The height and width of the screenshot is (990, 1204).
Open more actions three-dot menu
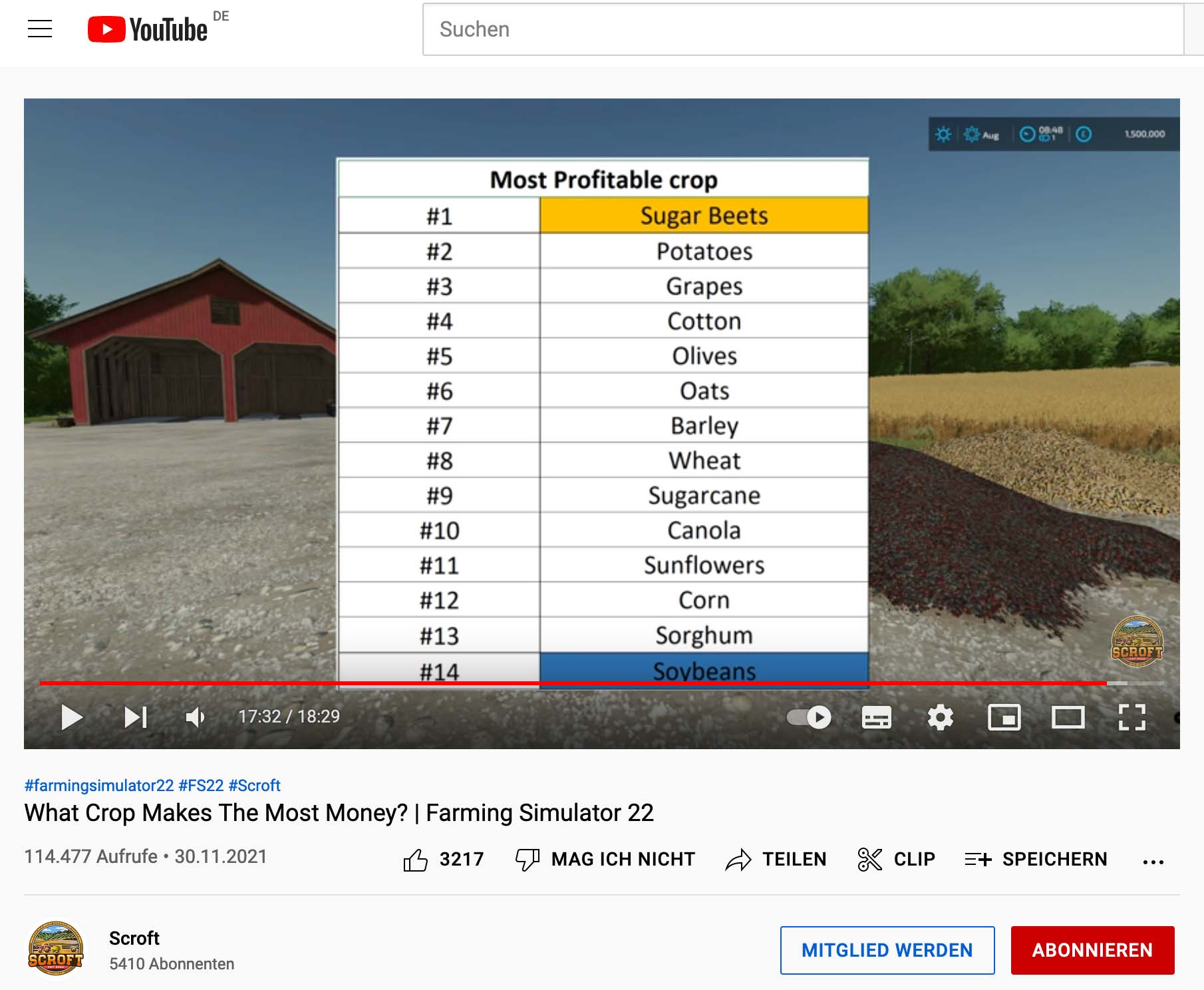click(1153, 862)
